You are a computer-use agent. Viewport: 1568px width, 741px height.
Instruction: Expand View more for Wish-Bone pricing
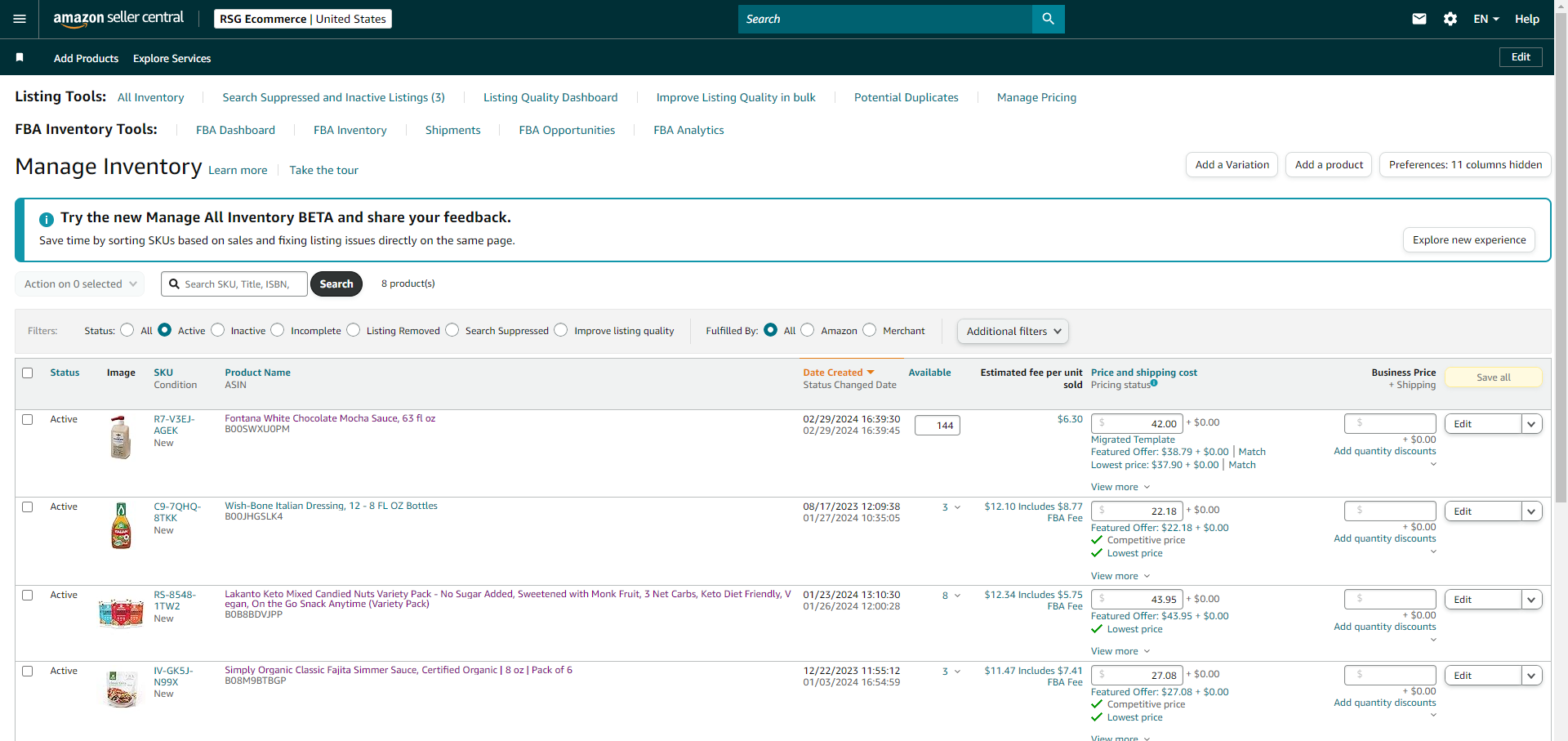[1120, 576]
